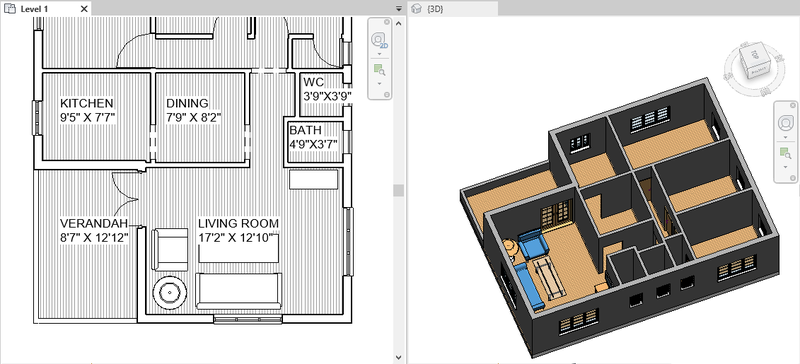Open the 2D Steering Wheel in Level 1 view
The height and width of the screenshot is (364, 800).
[379, 39]
